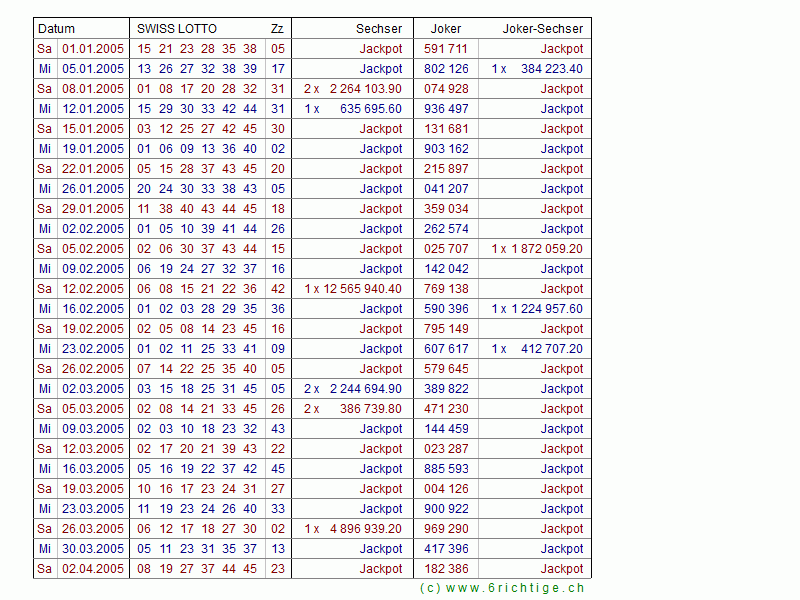Screen dimensions: 800x600
Task: Click the date 16.02.2005
Action: pos(93,309)
